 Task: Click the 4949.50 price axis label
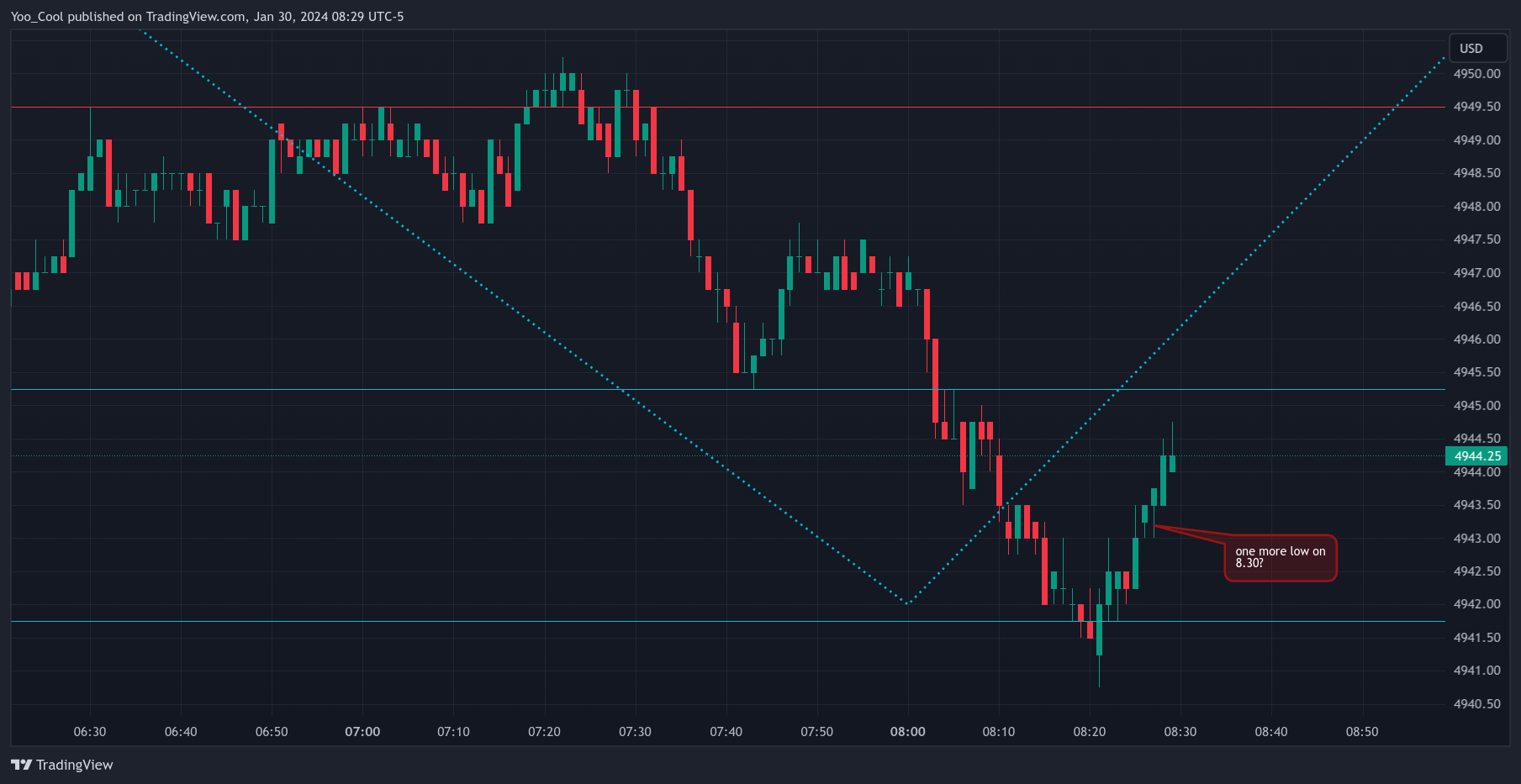(x=1477, y=107)
